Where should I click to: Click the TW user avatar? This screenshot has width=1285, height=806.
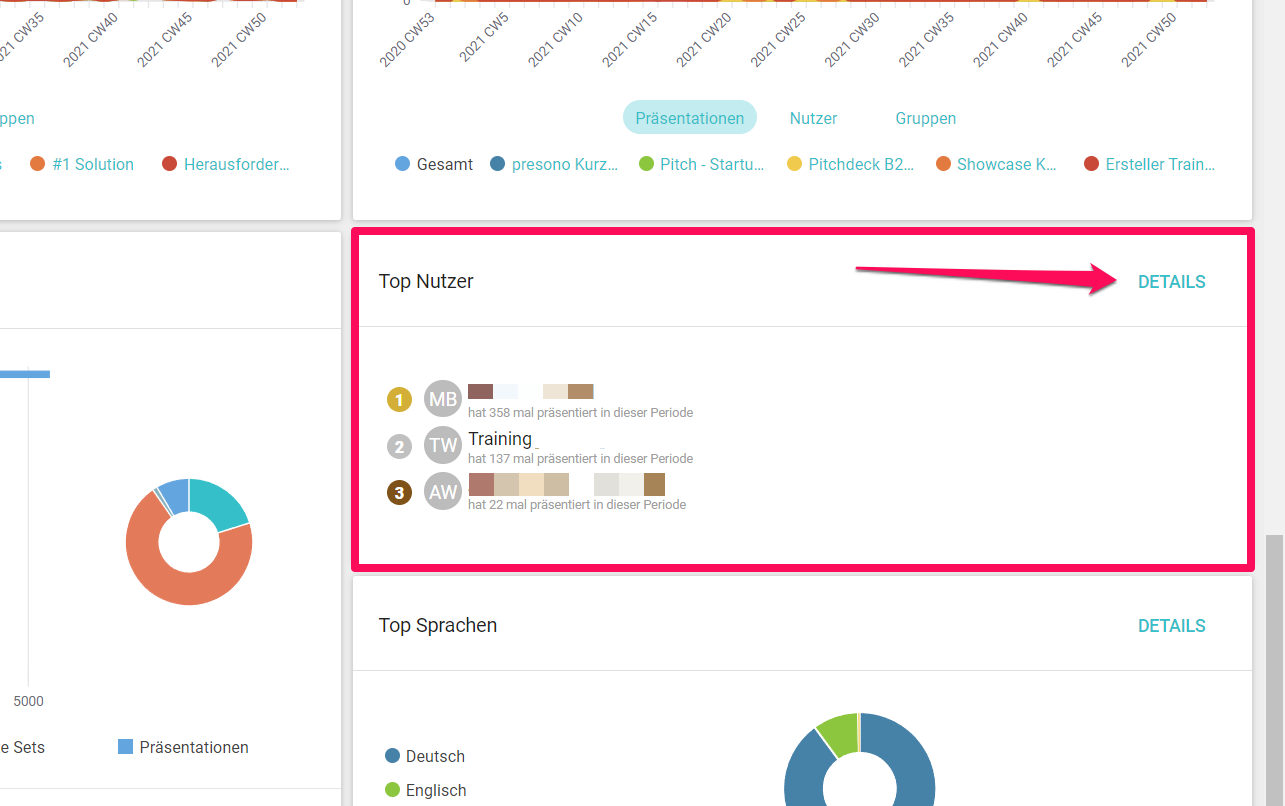[x=443, y=445]
